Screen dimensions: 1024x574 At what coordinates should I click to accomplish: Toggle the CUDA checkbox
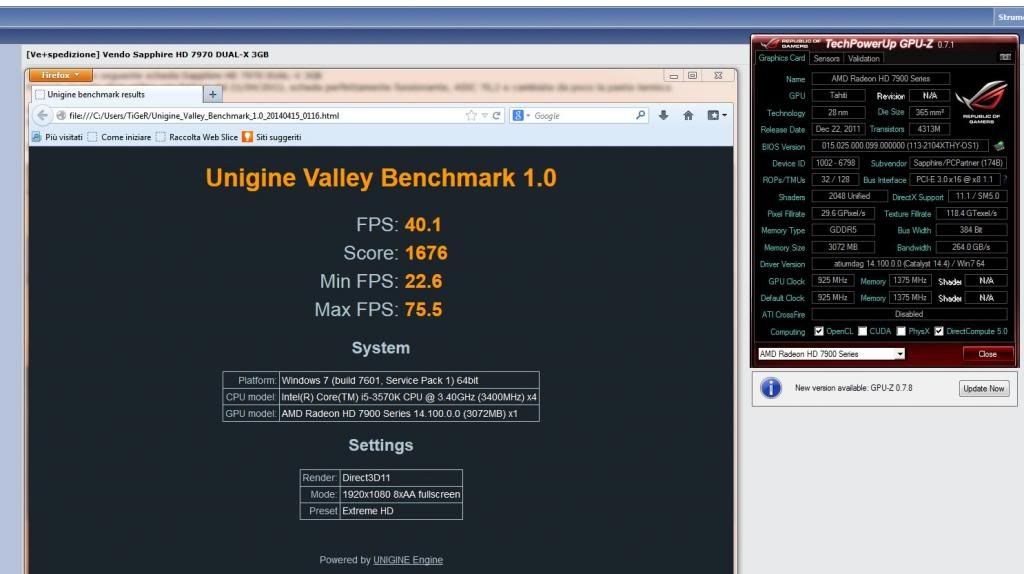point(863,331)
